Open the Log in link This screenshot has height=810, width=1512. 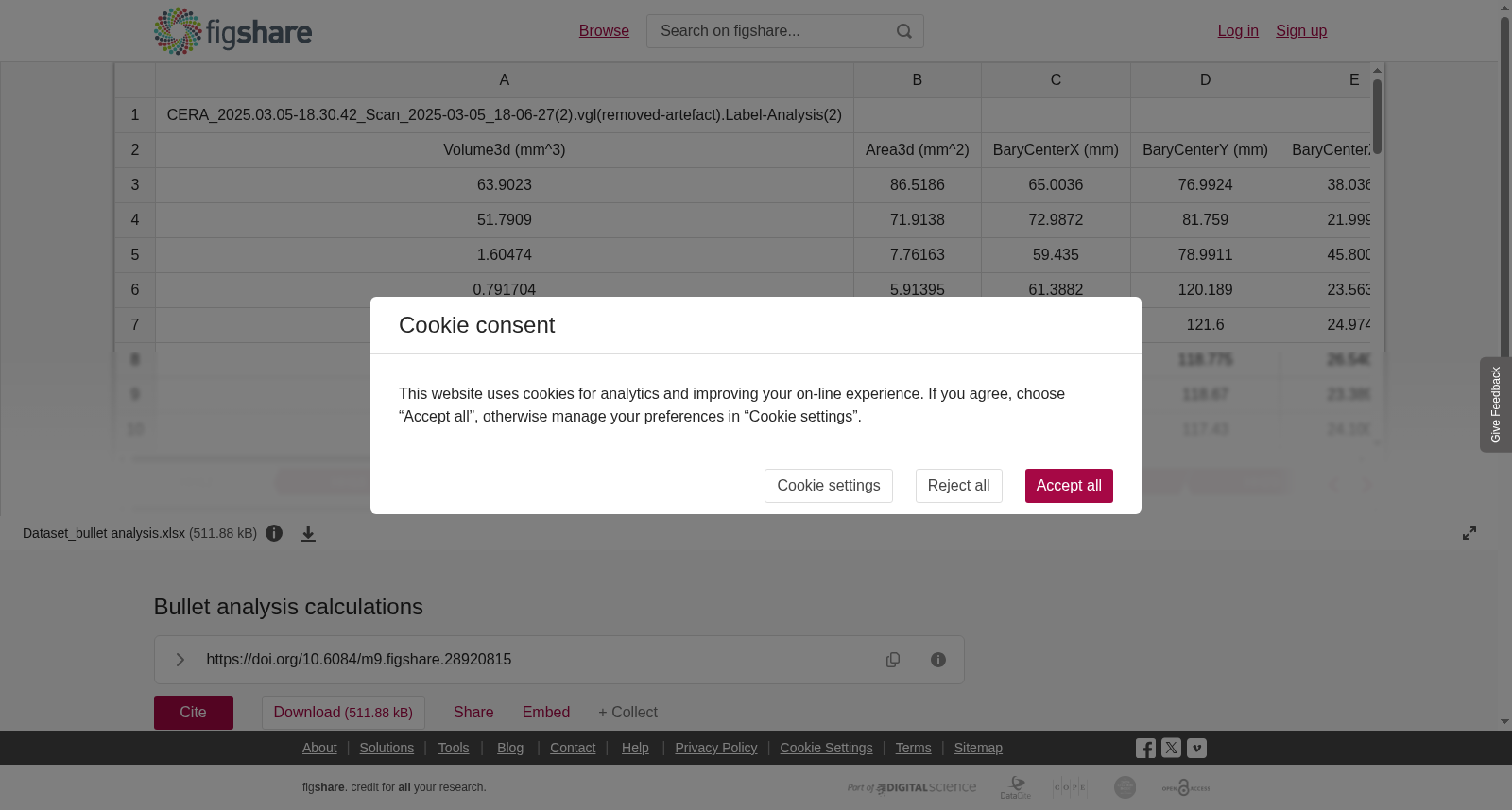(x=1238, y=31)
